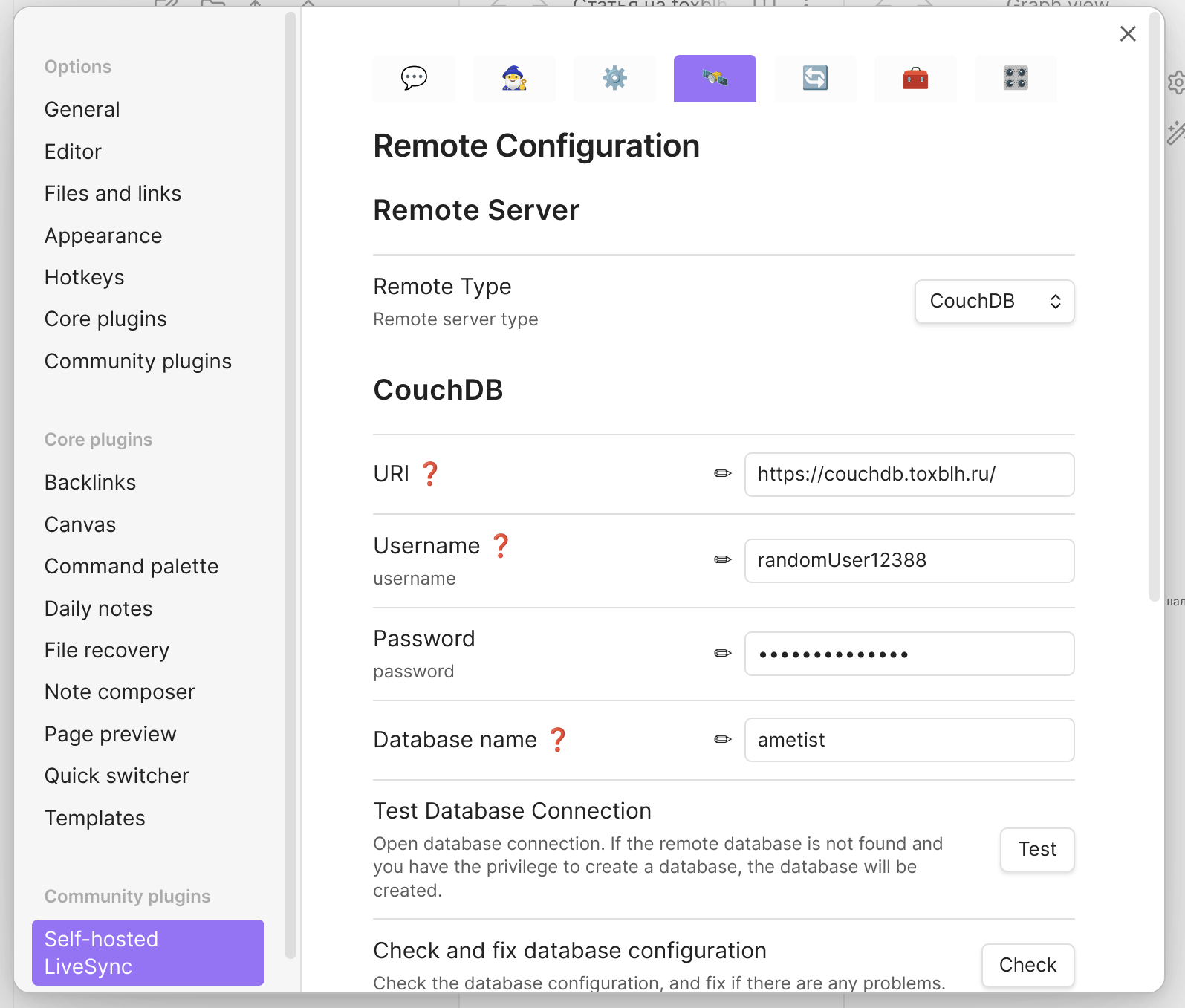Click the pencil icon beside the URI field
This screenshot has width=1185, height=1008.
(x=723, y=474)
